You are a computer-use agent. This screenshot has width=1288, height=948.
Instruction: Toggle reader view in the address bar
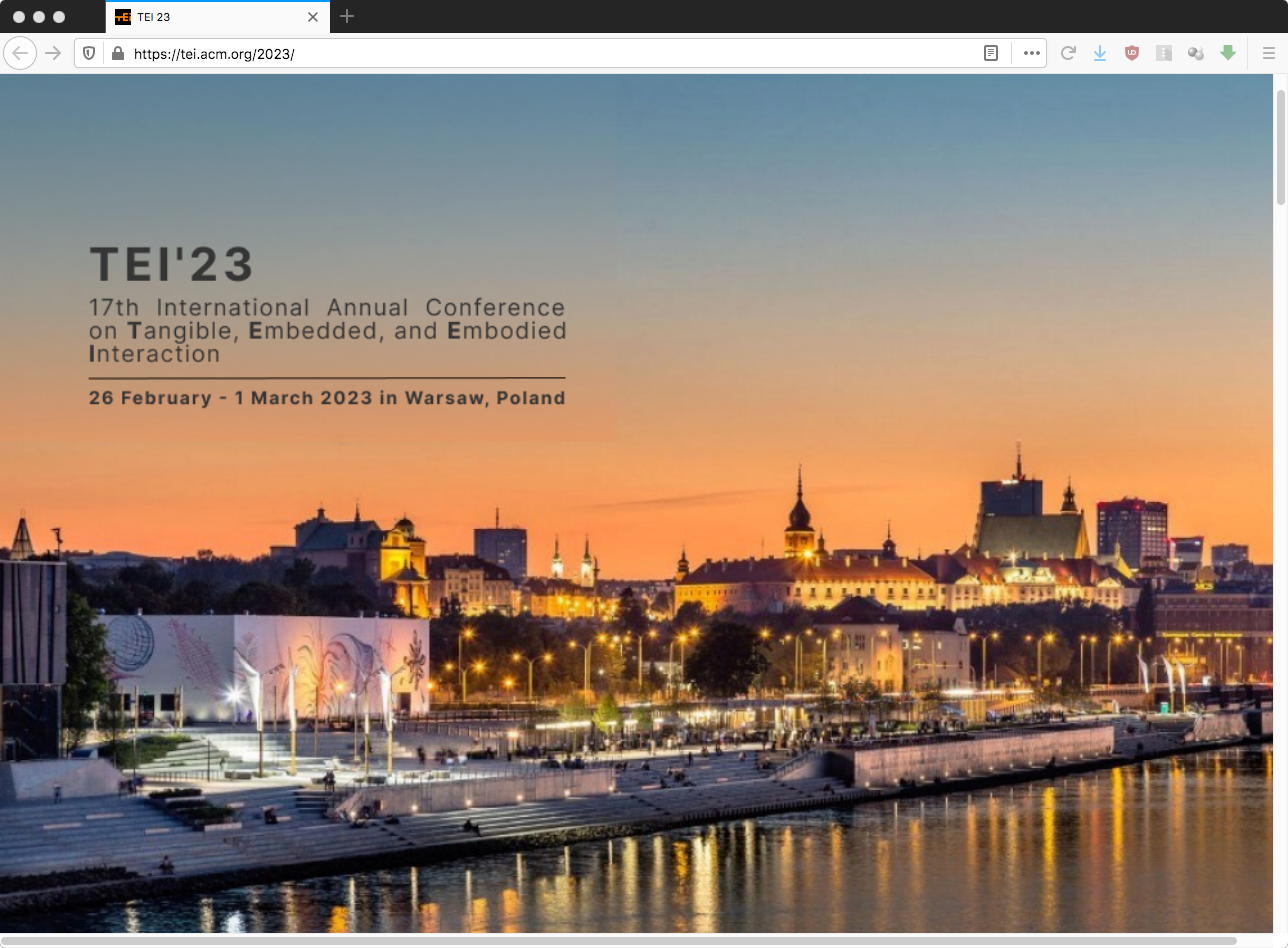coord(991,54)
